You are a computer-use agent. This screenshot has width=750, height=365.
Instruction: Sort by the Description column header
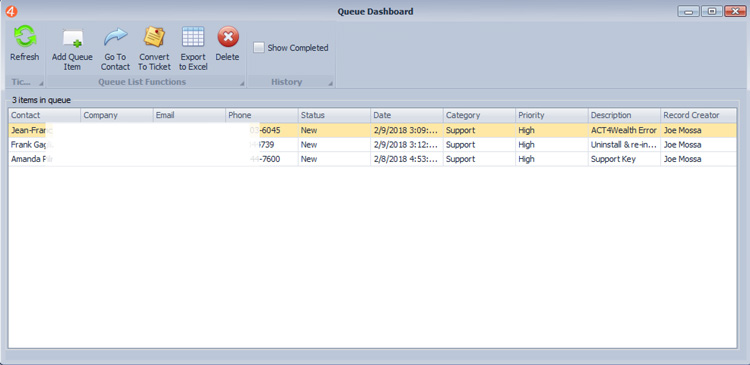pos(624,115)
